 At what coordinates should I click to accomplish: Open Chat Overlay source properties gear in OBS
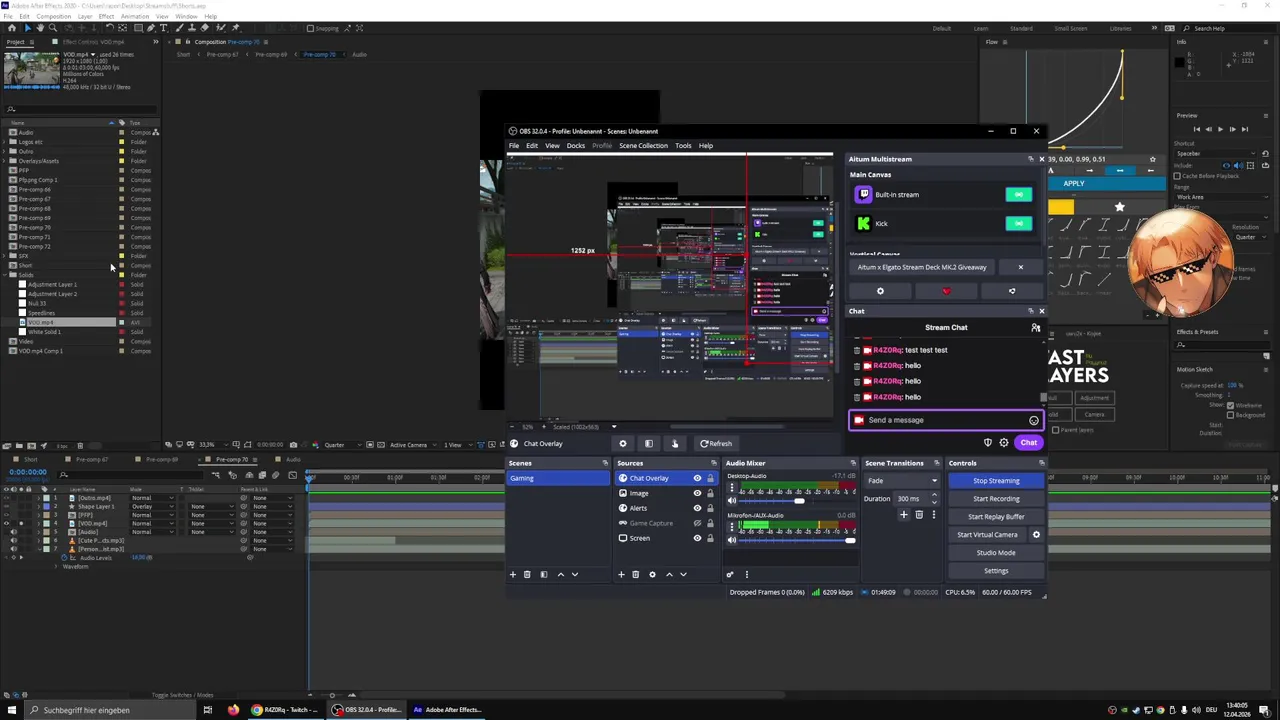tap(622, 443)
